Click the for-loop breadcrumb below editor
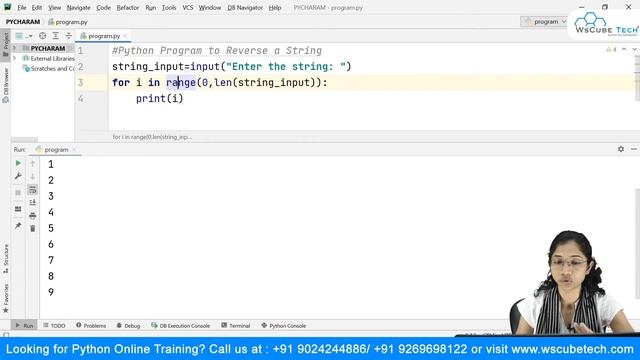640x360 pixels. pyautogui.click(x=152, y=137)
